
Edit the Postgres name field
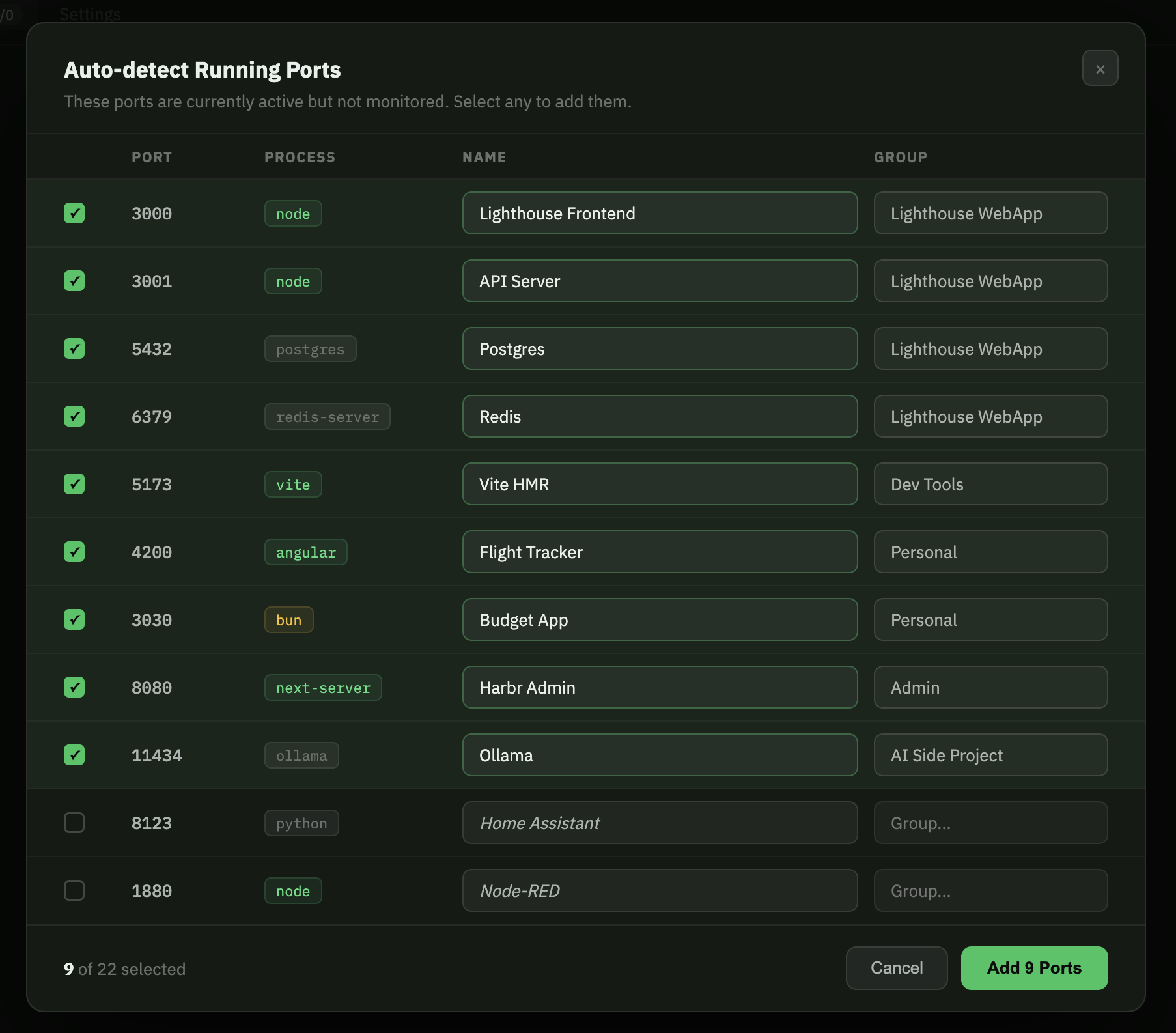pyautogui.click(x=660, y=348)
